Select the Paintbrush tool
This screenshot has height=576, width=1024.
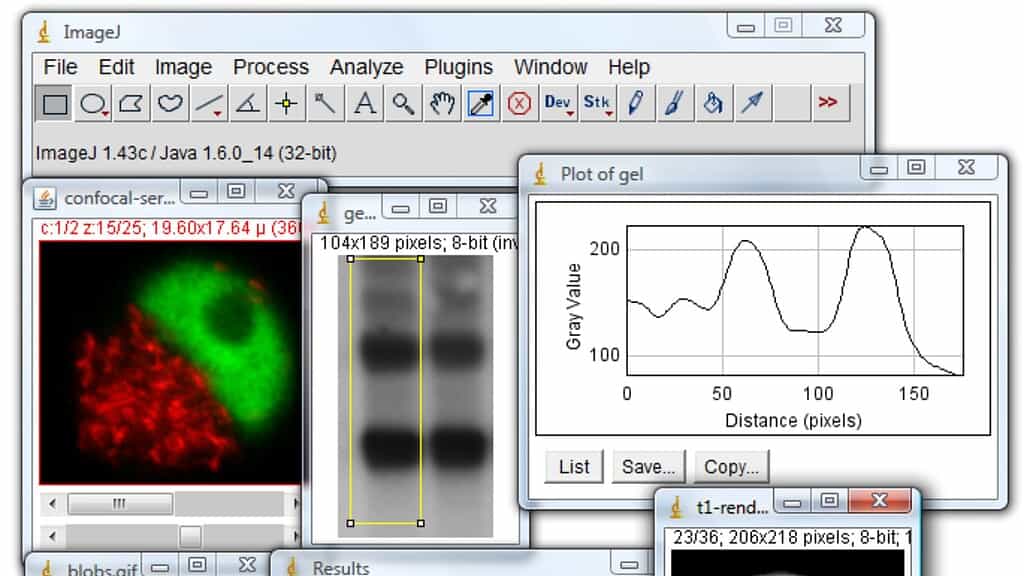674,104
